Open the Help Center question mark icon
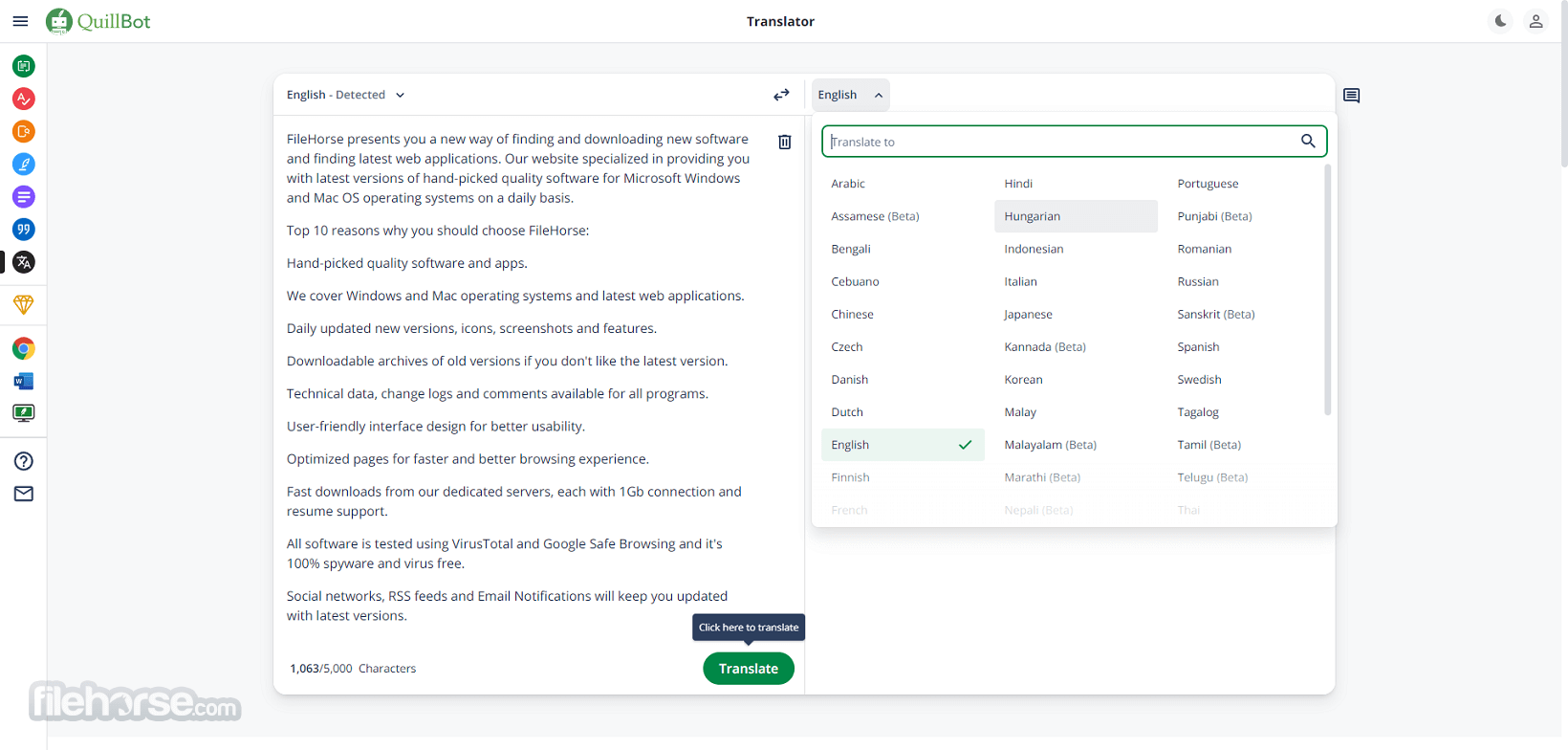This screenshot has width=1568, height=750. point(24,461)
